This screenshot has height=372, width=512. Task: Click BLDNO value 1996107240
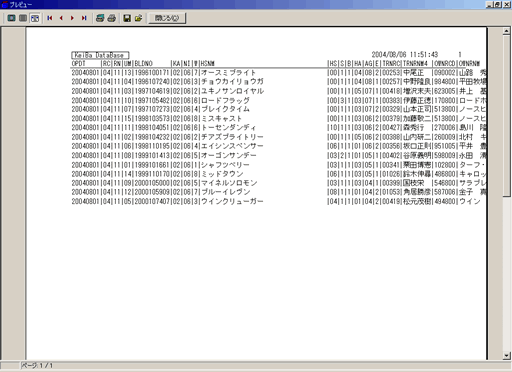[152, 82]
